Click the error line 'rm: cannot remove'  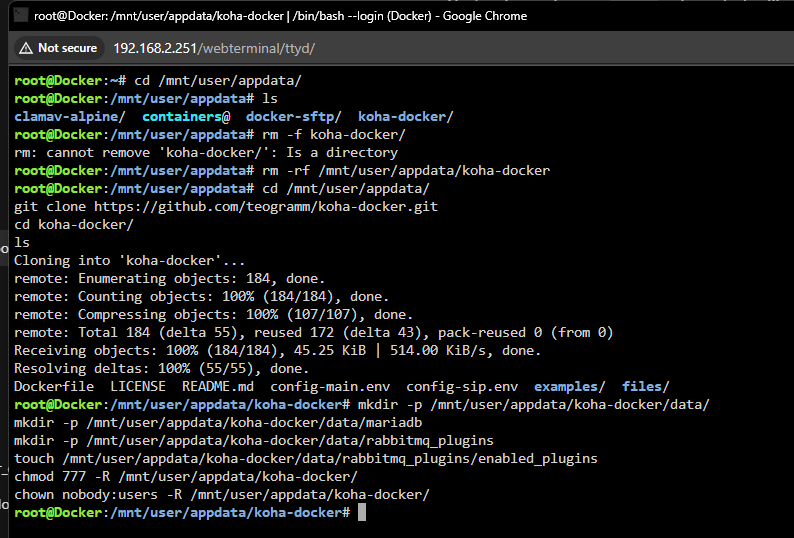point(206,152)
